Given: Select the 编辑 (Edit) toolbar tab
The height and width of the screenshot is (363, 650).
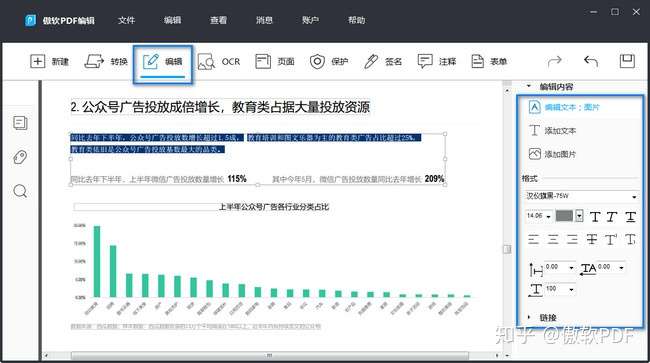Looking at the screenshot, I should click(x=162, y=63).
